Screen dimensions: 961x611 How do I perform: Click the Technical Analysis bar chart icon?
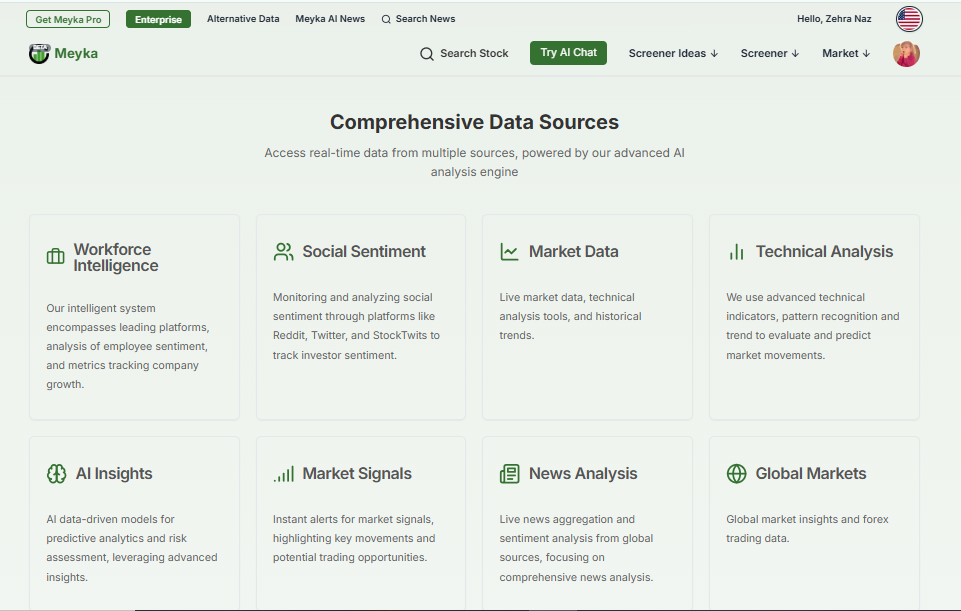(x=737, y=252)
